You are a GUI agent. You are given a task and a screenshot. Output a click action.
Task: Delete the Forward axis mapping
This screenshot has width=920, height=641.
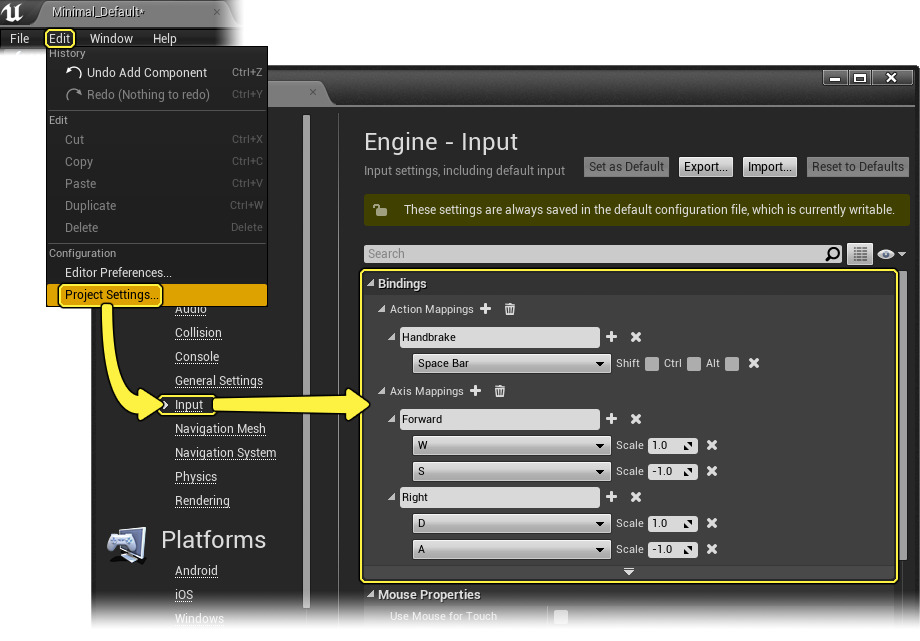coord(636,420)
